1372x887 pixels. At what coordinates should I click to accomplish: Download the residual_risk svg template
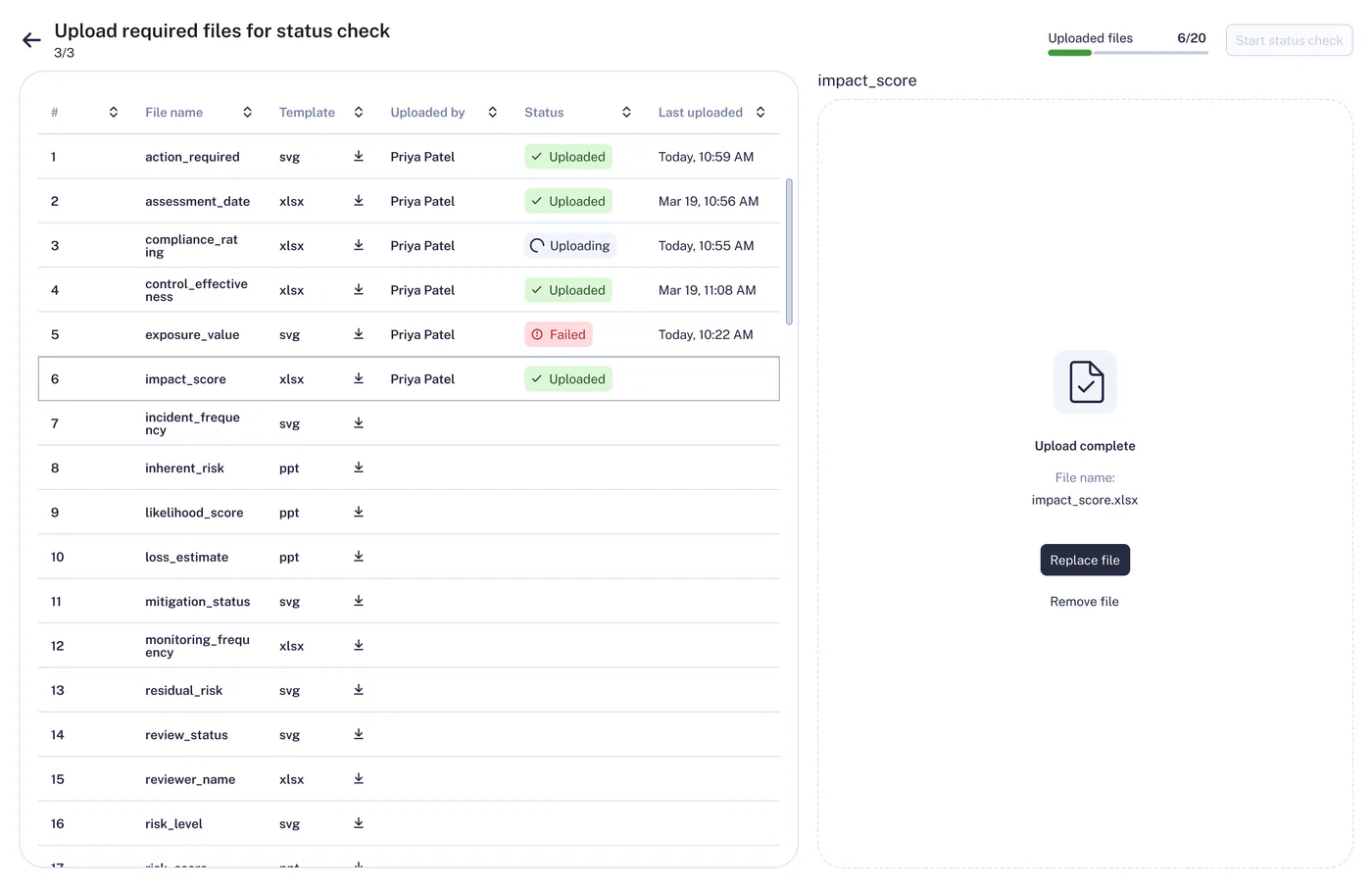click(359, 690)
